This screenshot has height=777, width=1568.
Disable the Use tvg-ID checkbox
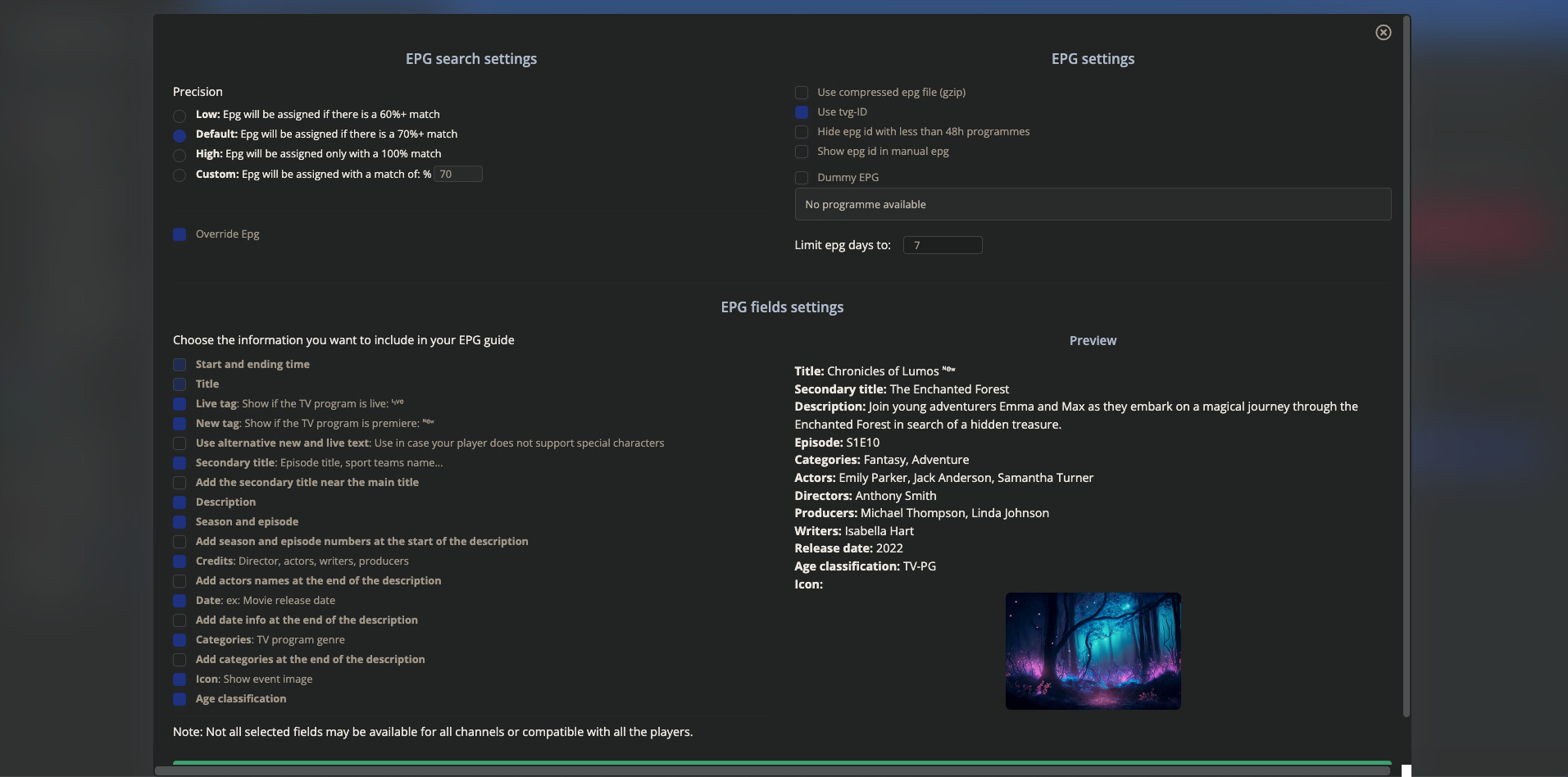click(x=802, y=112)
